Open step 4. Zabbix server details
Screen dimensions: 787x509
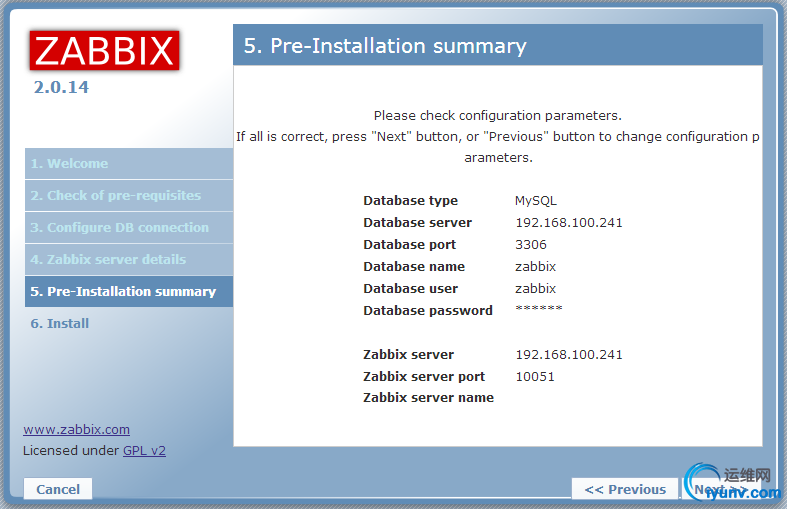point(129,260)
